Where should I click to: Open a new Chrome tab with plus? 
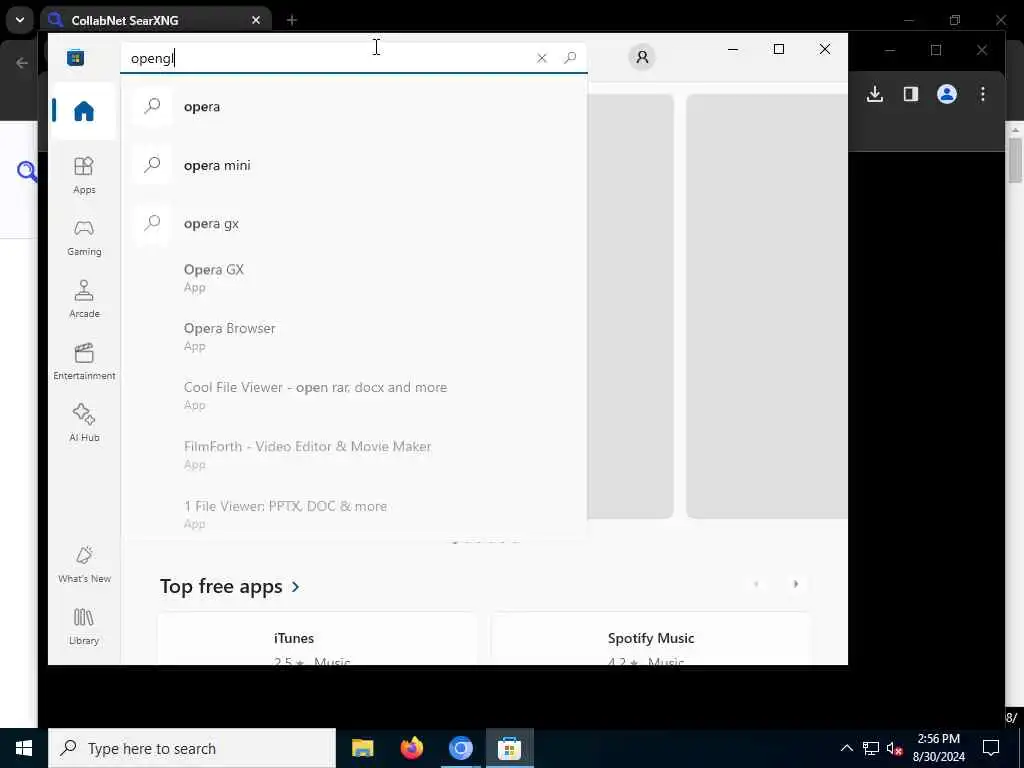click(x=292, y=20)
